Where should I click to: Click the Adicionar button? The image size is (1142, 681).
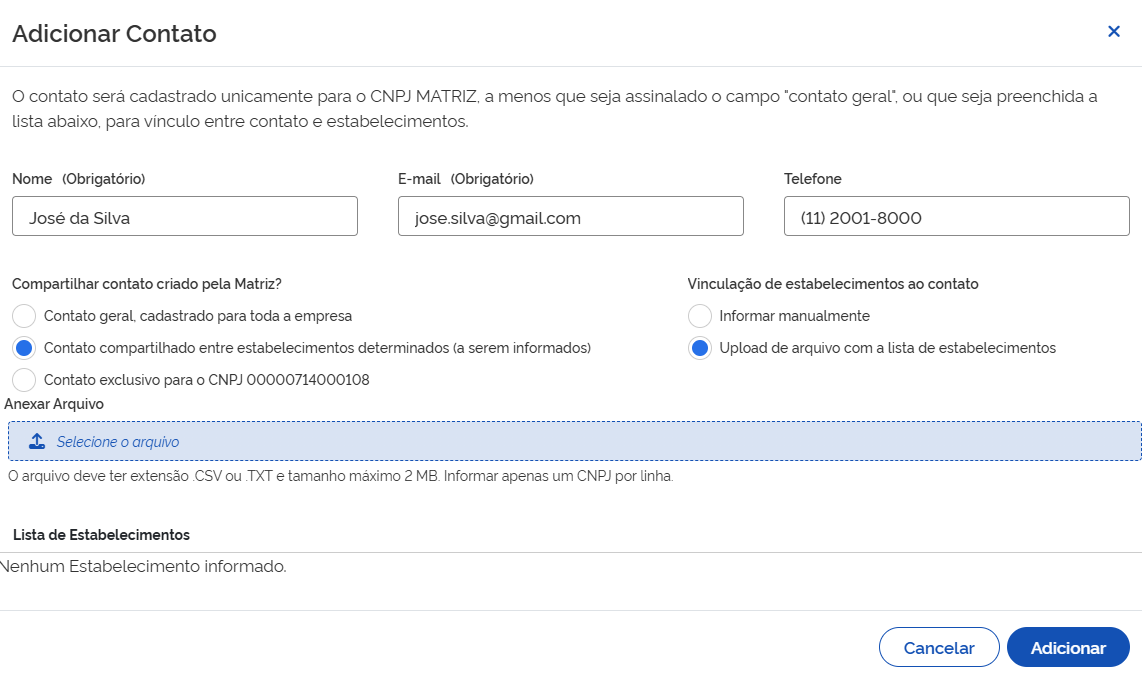(x=1067, y=648)
